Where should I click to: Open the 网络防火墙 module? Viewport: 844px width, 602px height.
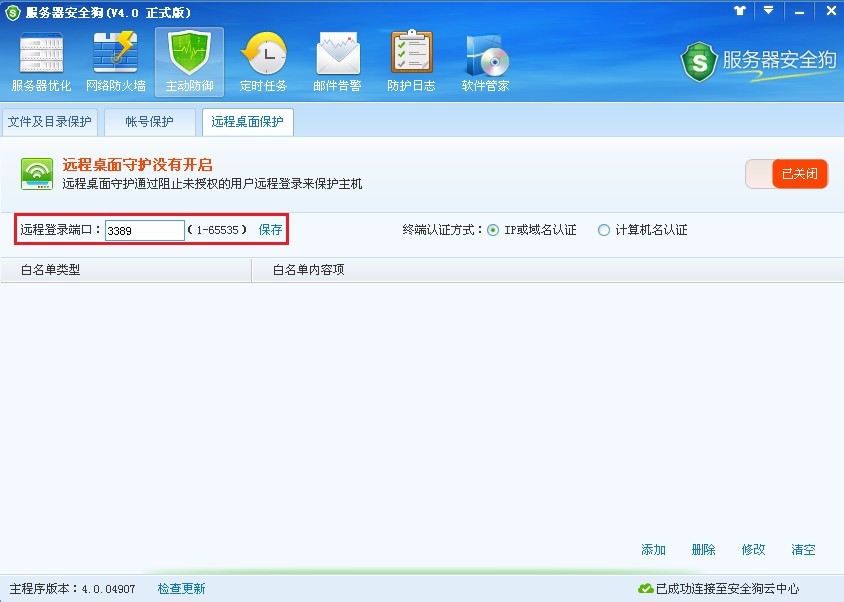(115, 58)
